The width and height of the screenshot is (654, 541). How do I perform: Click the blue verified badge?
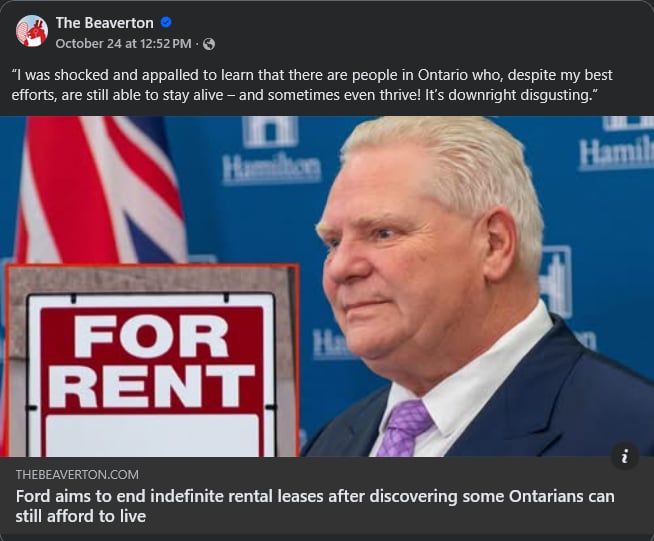coord(166,22)
